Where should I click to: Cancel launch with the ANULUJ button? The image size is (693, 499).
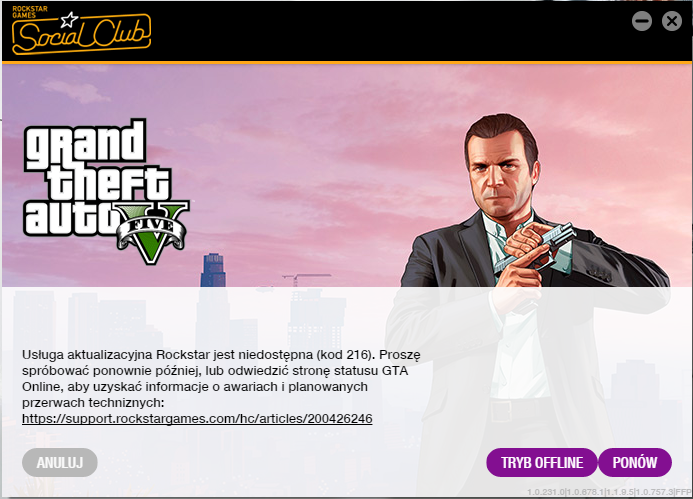coord(60,463)
